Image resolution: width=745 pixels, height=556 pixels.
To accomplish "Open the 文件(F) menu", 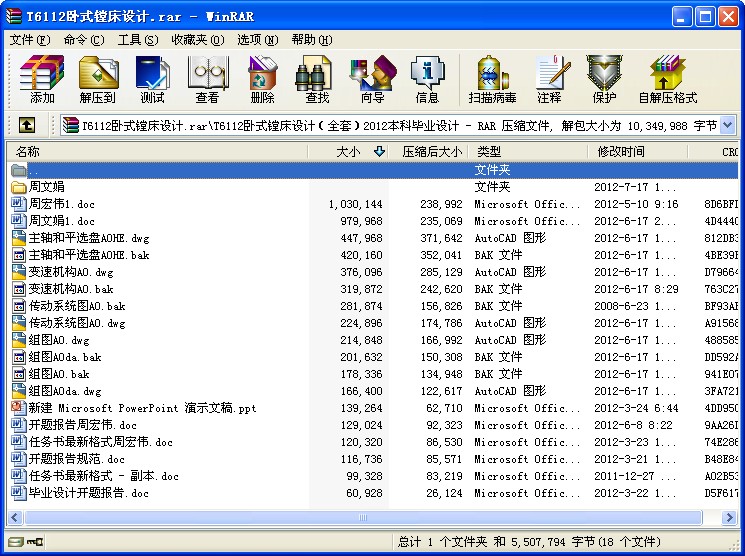I will point(29,40).
